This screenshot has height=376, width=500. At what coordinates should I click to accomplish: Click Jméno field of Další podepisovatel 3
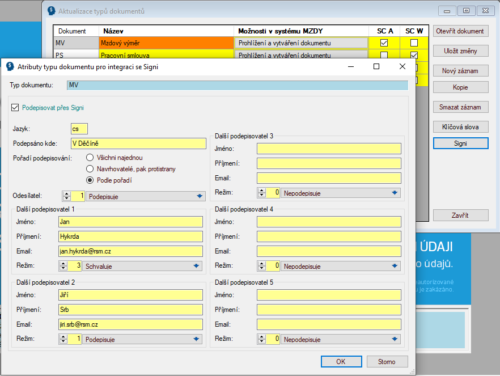click(x=329, y=148)
